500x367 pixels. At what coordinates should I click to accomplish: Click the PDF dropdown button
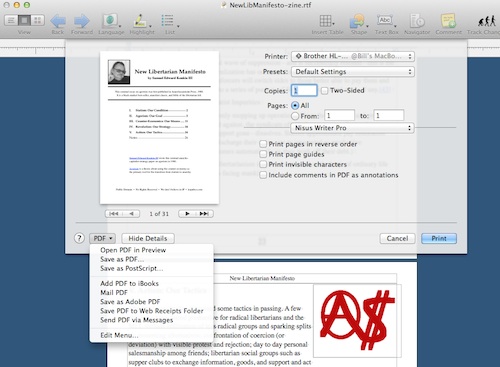coord(102,238)
